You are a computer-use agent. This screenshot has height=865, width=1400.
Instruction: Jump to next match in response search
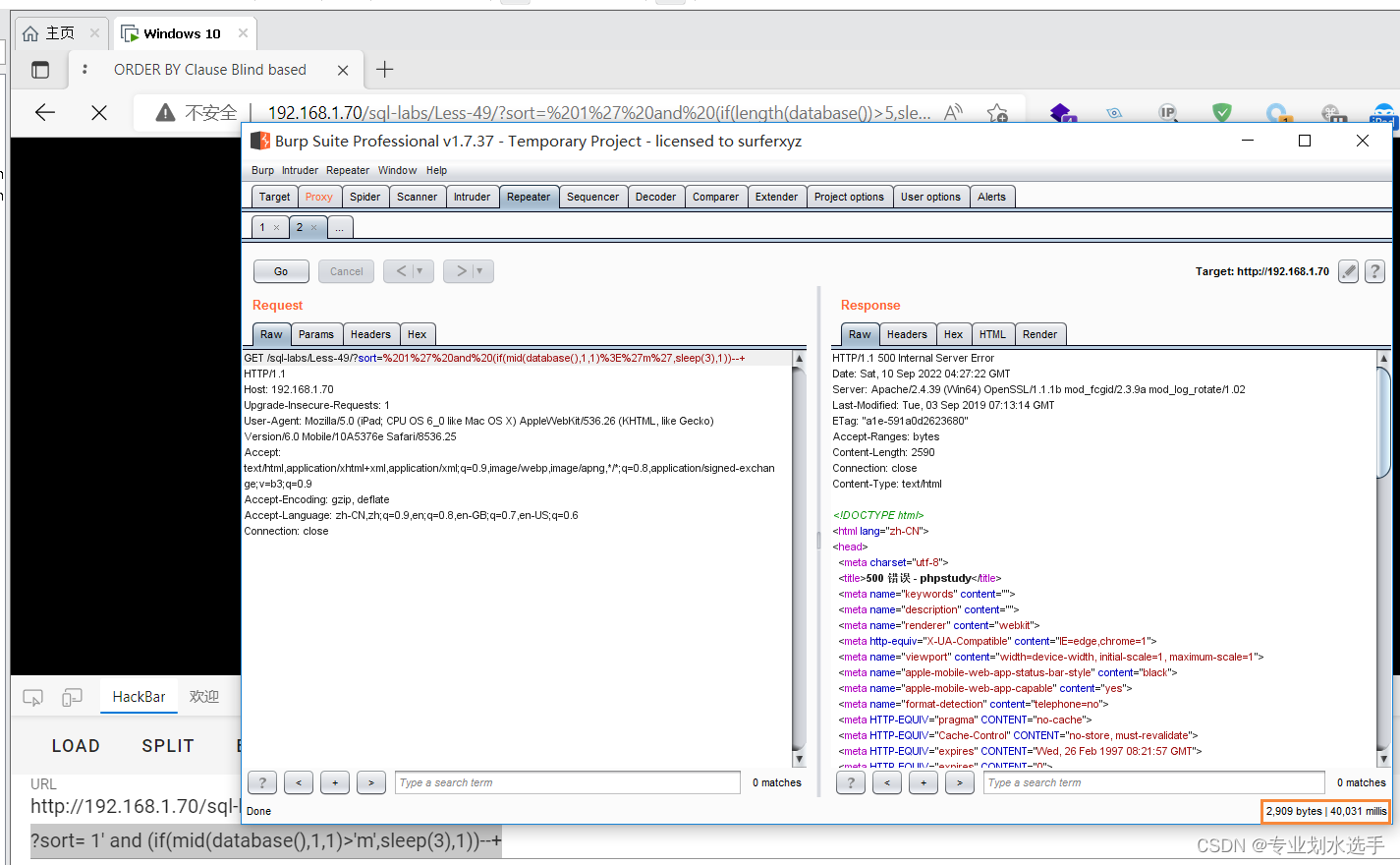960,782
